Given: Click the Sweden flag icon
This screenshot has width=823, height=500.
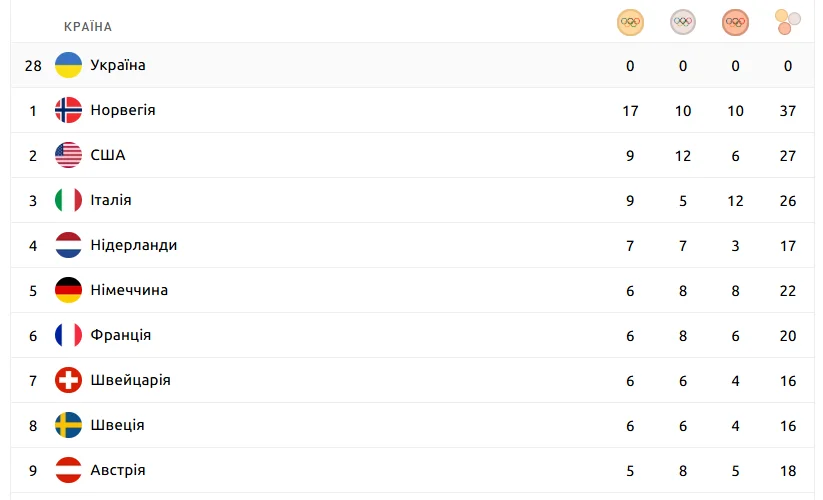Looking at the screenshot, I should (x=68, y=426).
